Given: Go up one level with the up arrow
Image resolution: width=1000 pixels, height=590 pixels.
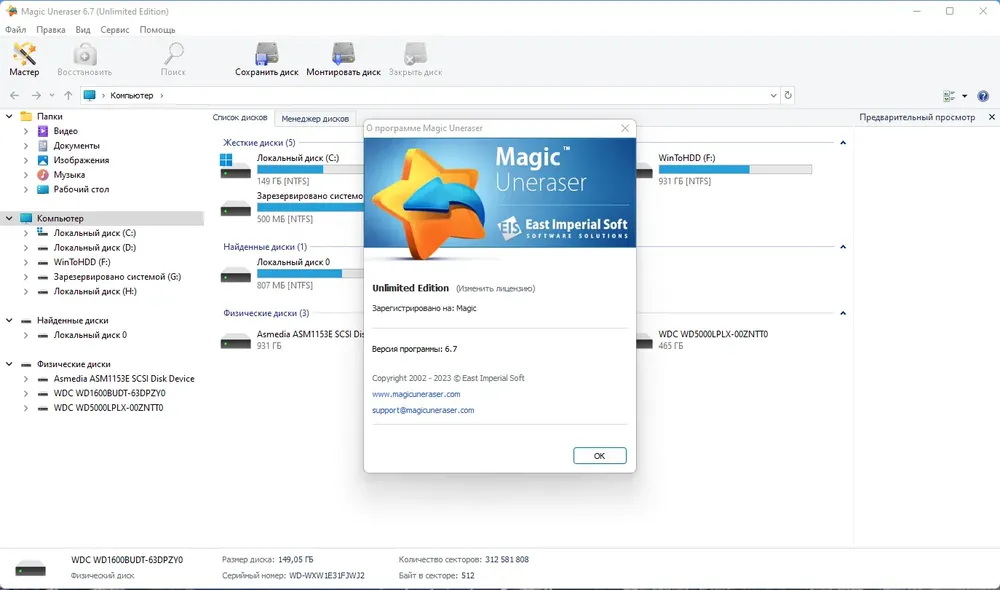Looking at the screenshot, I should 68,95.
